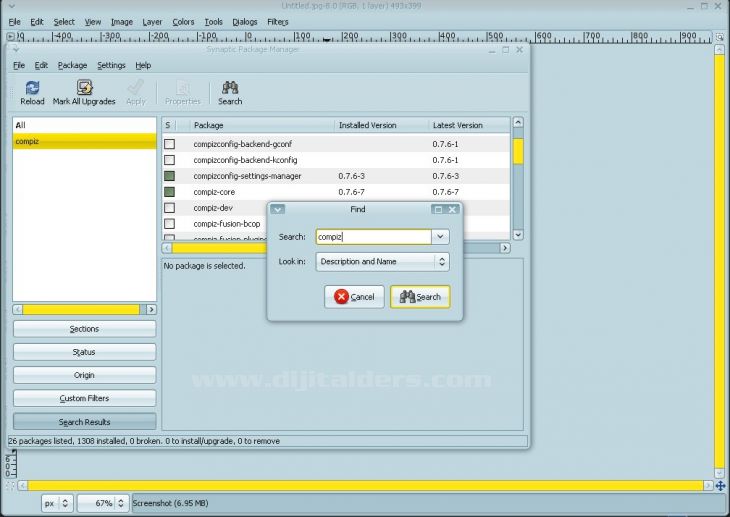Viewport: 730px width, 517px height.
Task: Mark the compiz-fusion-bcop checkbox
Action: [169, 224]
